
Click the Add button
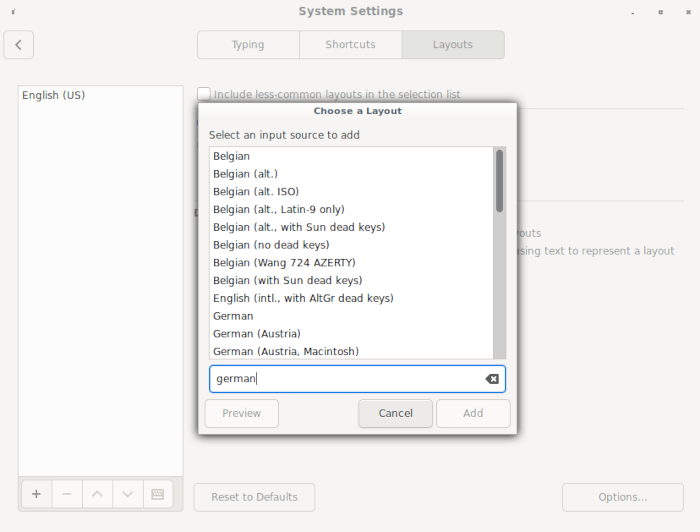[473, 413]
